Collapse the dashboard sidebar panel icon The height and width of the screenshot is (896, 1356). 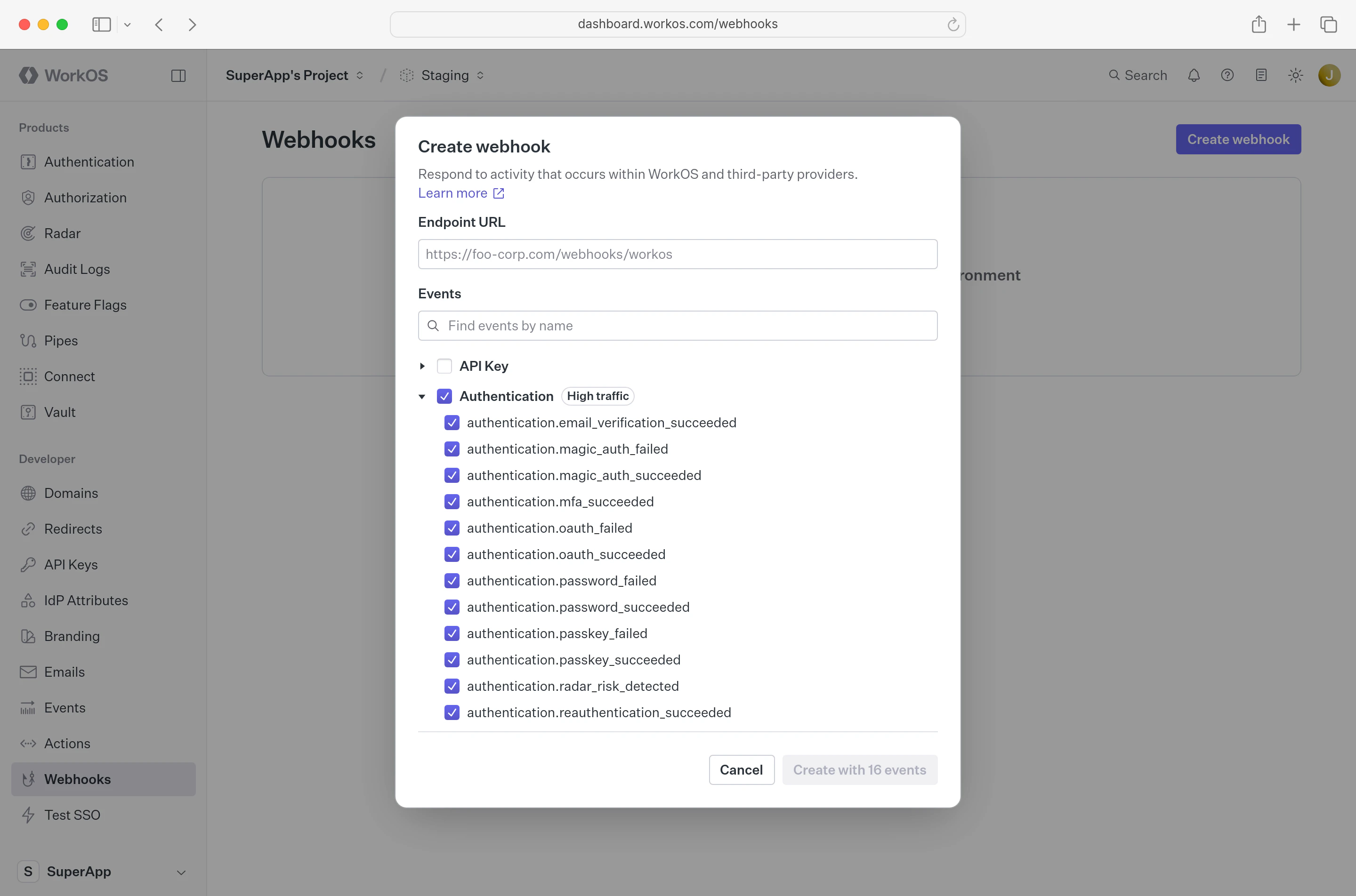(x=178, y=75)
